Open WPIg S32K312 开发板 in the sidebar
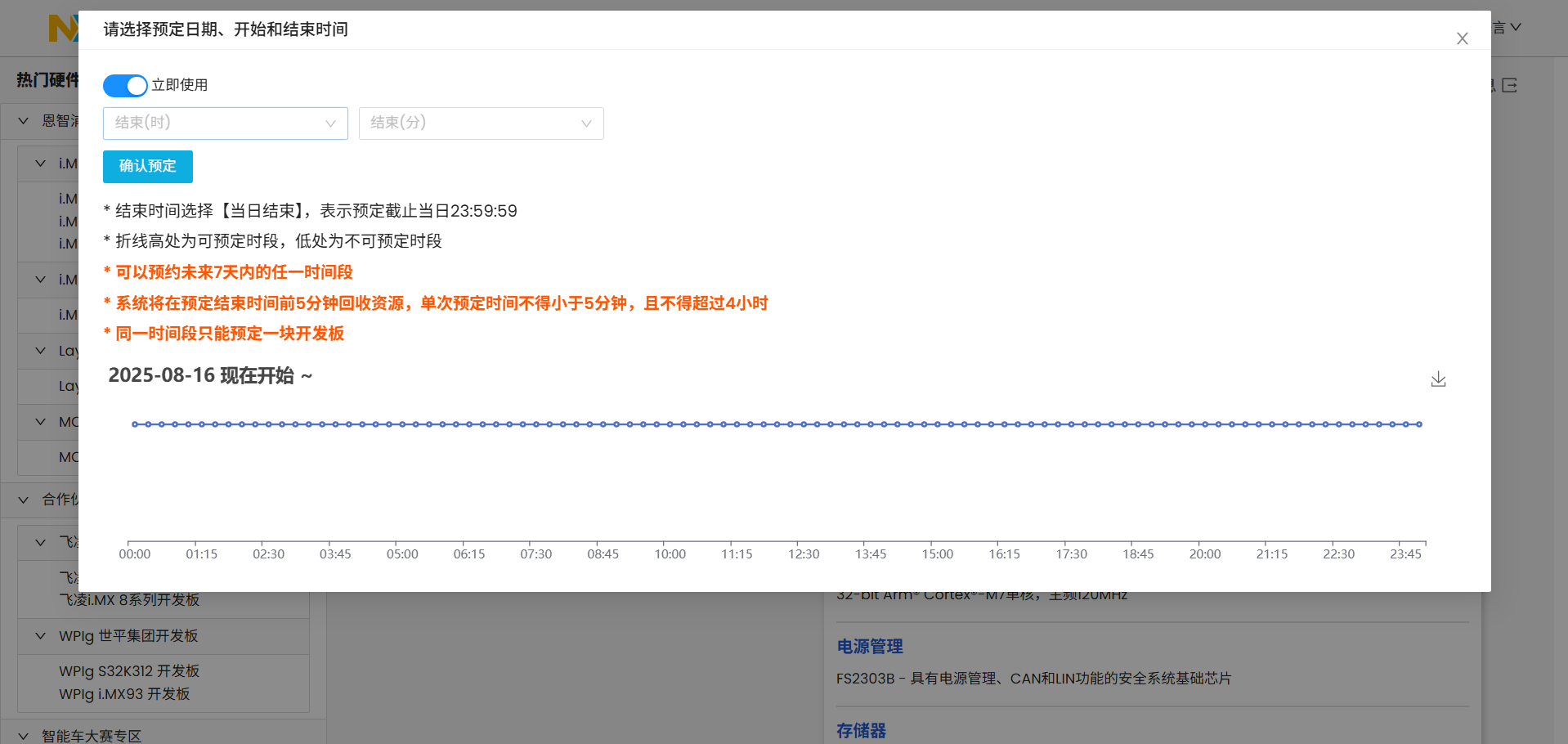Screen dimensions: 1568x744 tap(129, 671)
